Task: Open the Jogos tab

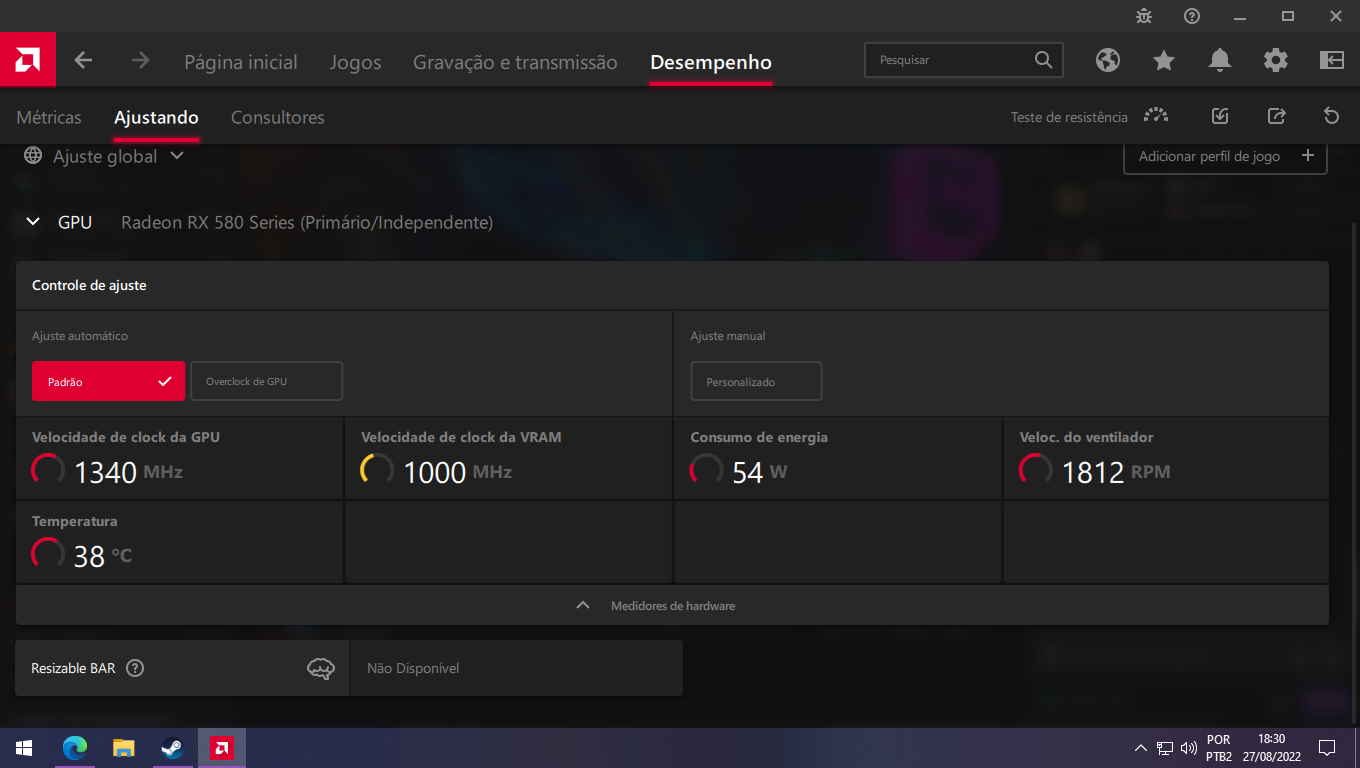Action: pos(356,62)
